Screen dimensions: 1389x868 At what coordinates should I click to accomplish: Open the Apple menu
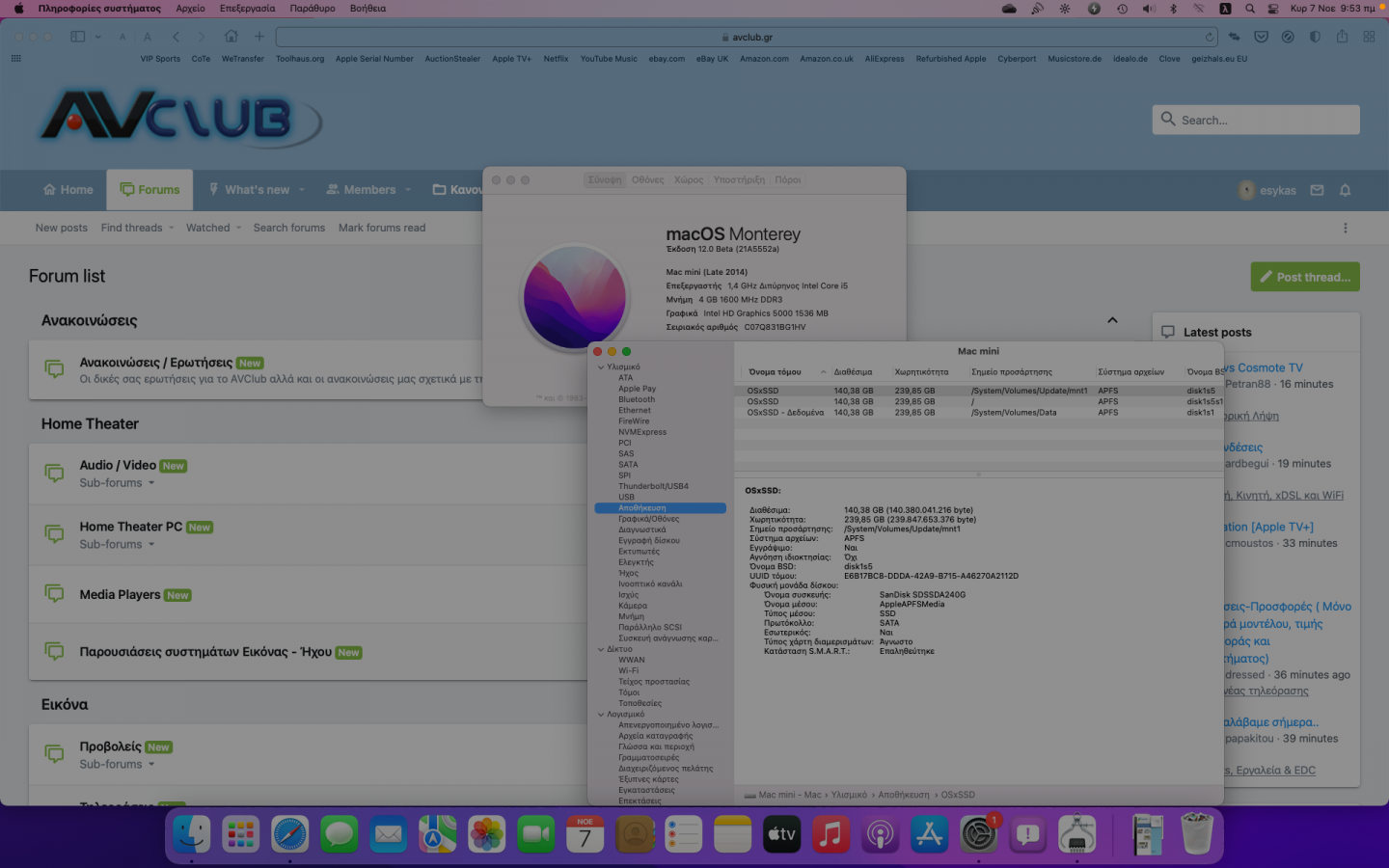click(x=18, y=8)
